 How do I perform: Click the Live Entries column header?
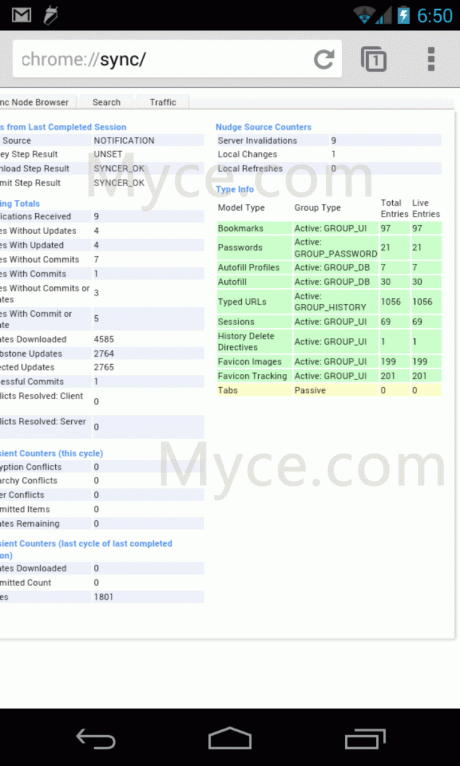click(x=426, y=208)
